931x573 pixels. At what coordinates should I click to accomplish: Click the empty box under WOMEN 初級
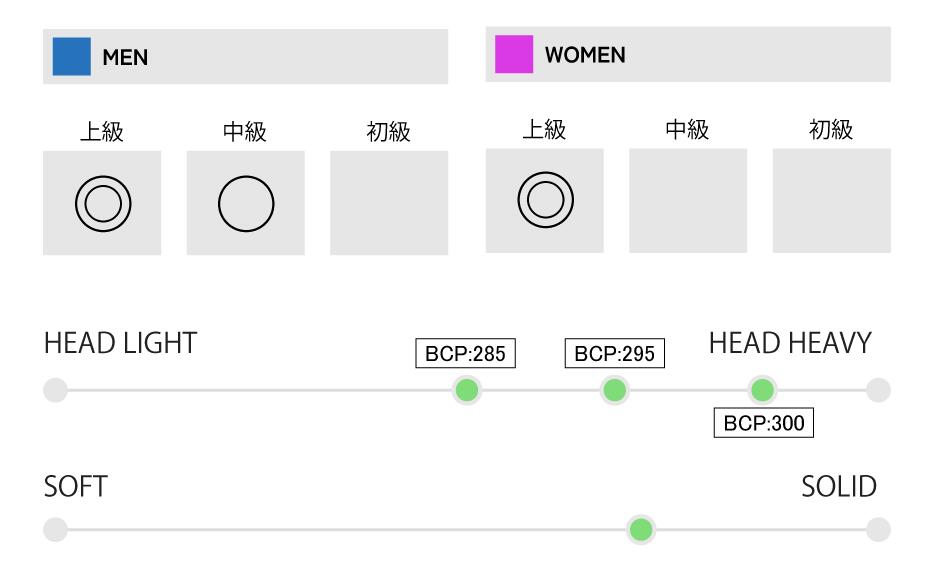pyautogui.click(x=832, y=200)
